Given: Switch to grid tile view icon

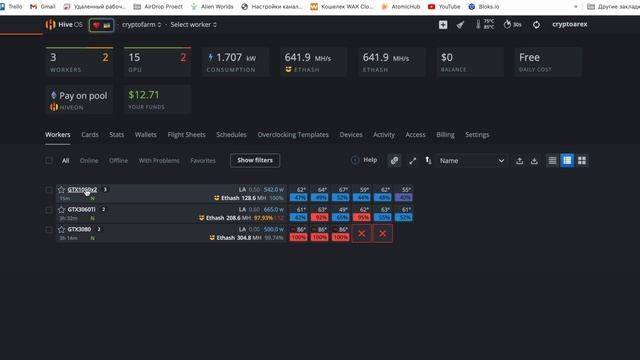Looking at the screenshot, I should (x=582, y=160).
